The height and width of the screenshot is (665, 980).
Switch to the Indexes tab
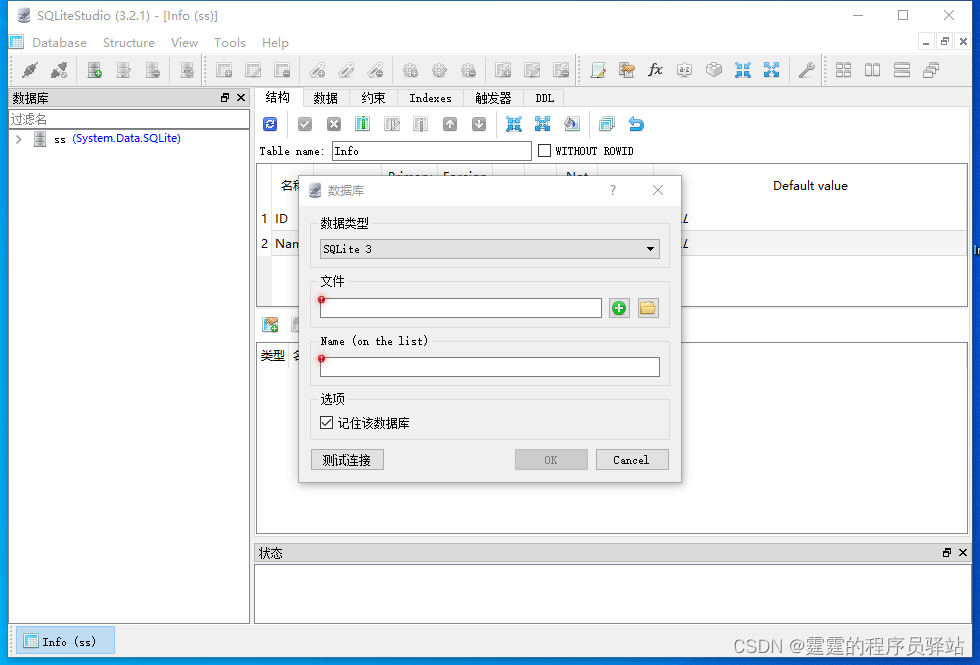point(430,98)
